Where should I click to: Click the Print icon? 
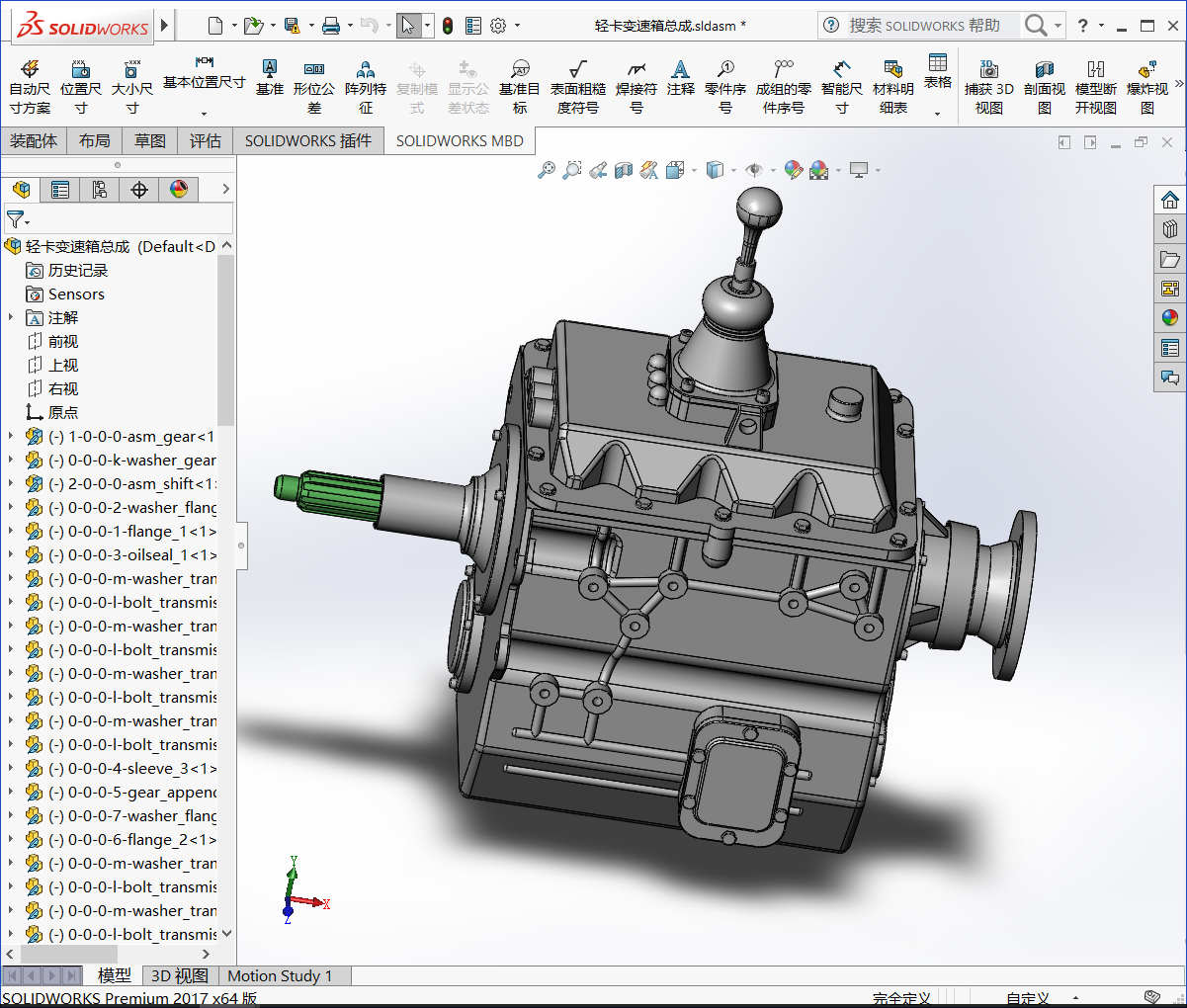click(x=331, y=26)
